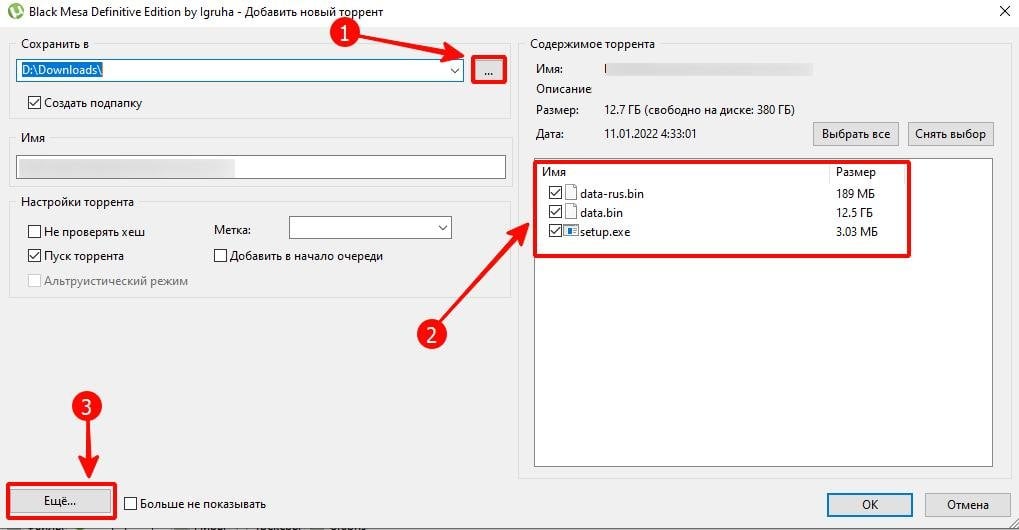Open the browse folder '...' button
This screenshot has height=530, width=1019.
[x=488, y=70]
